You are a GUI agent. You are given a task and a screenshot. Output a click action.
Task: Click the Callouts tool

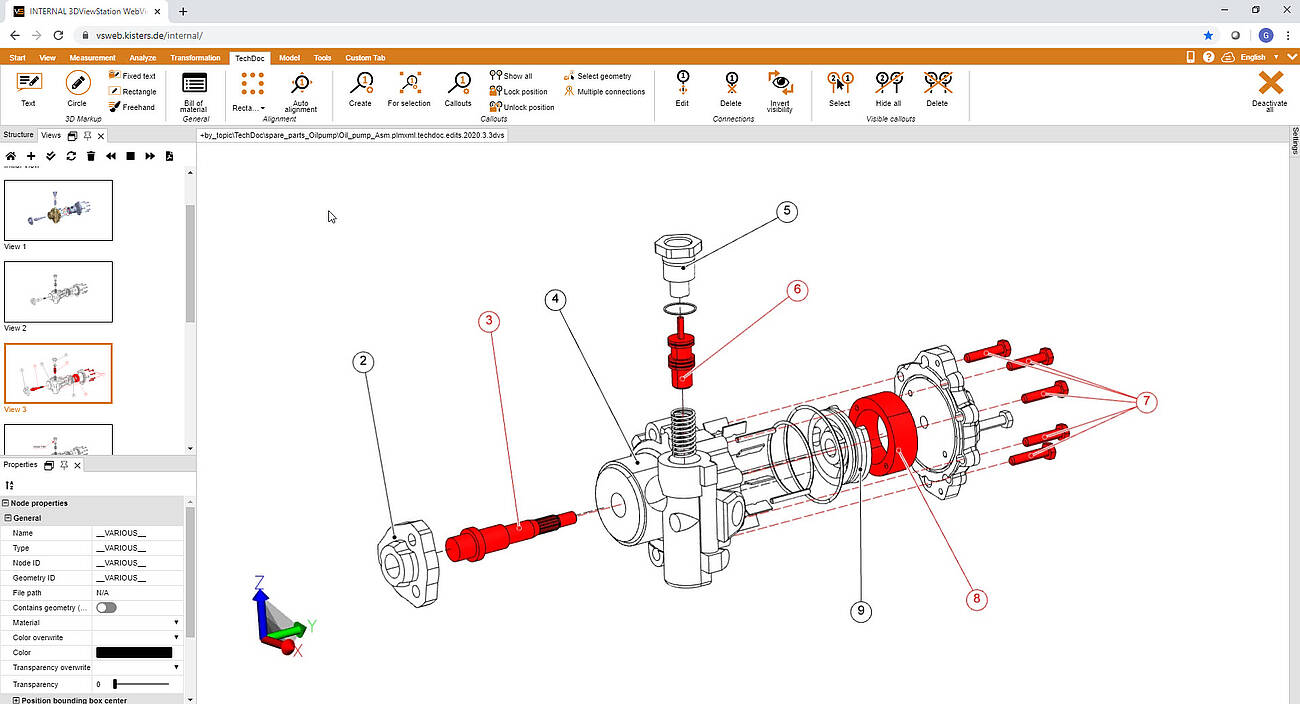[x=458, y=89]
